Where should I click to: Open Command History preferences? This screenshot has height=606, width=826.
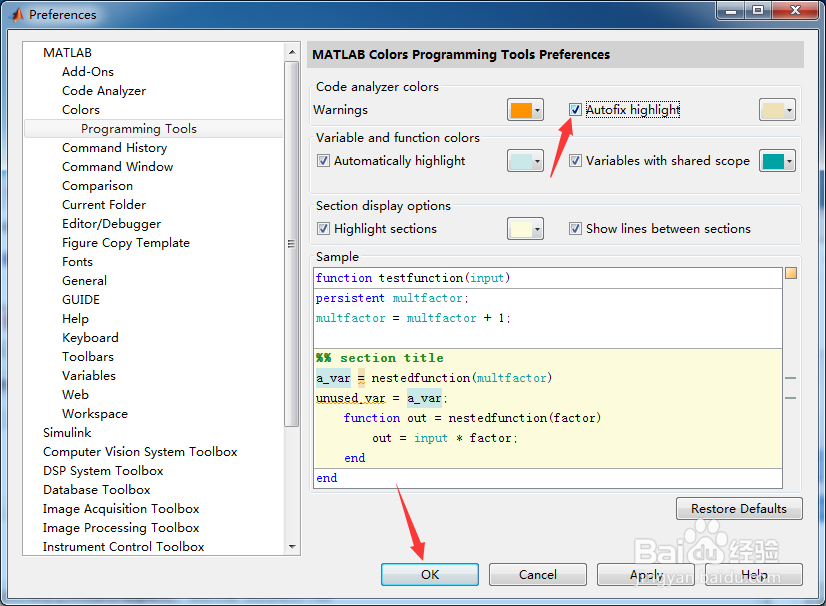(114, 148)
